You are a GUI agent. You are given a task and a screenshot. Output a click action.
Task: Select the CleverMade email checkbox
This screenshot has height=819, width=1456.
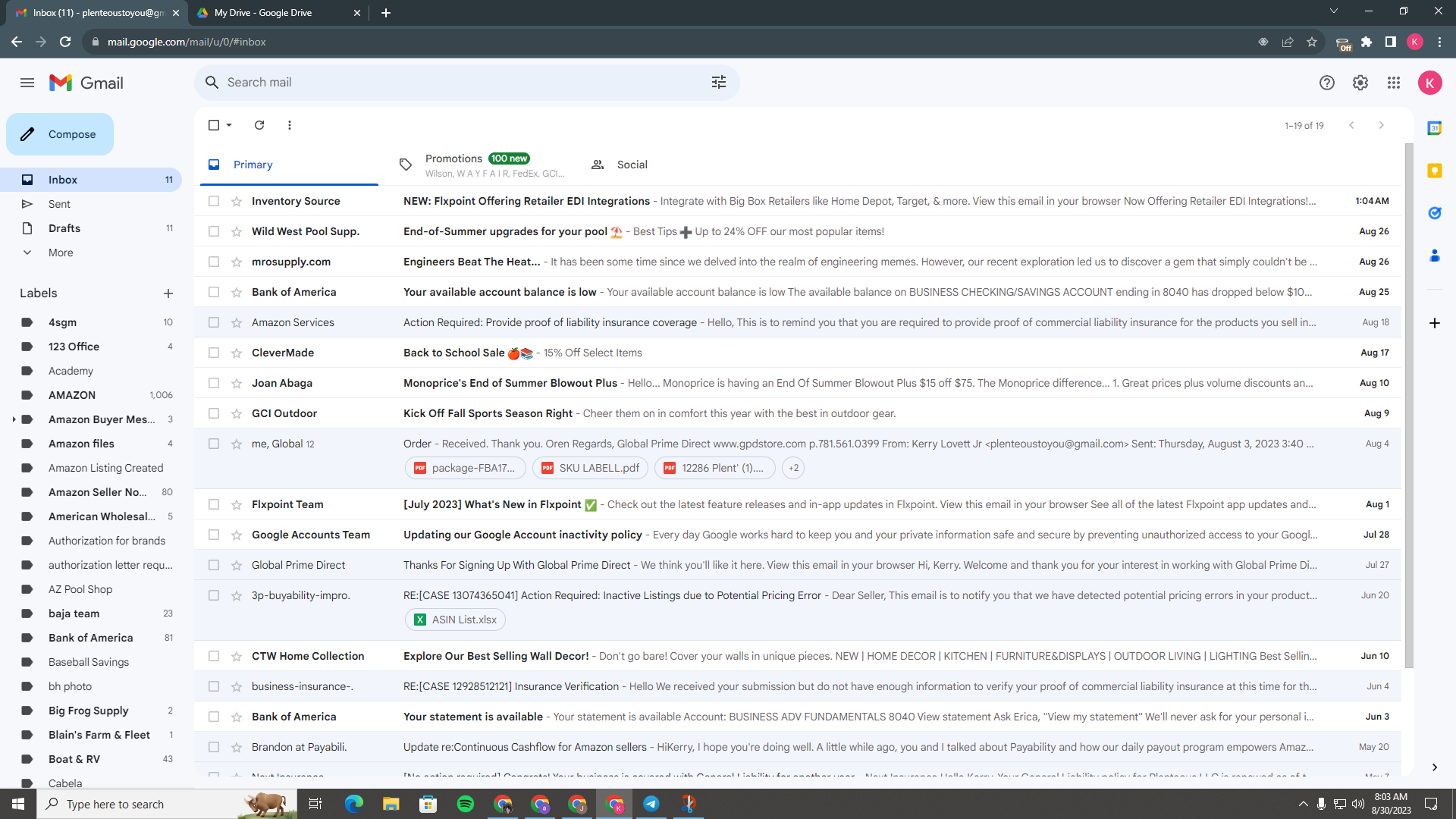coord(214,353)
